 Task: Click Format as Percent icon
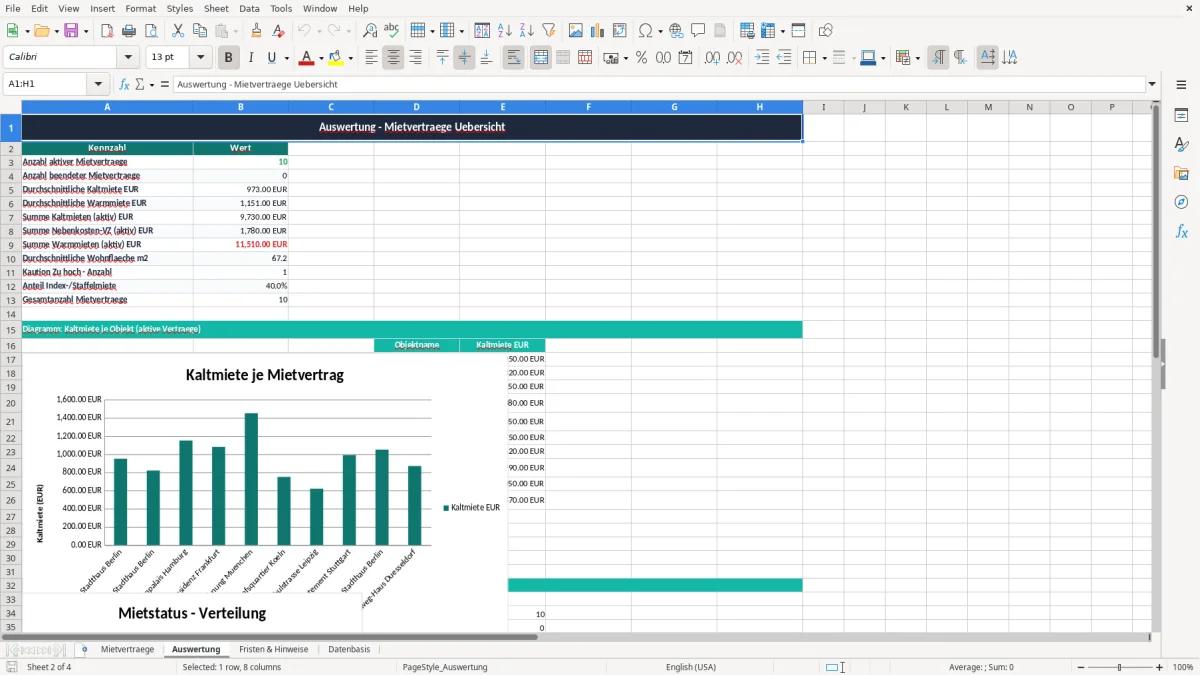point(641,58)
